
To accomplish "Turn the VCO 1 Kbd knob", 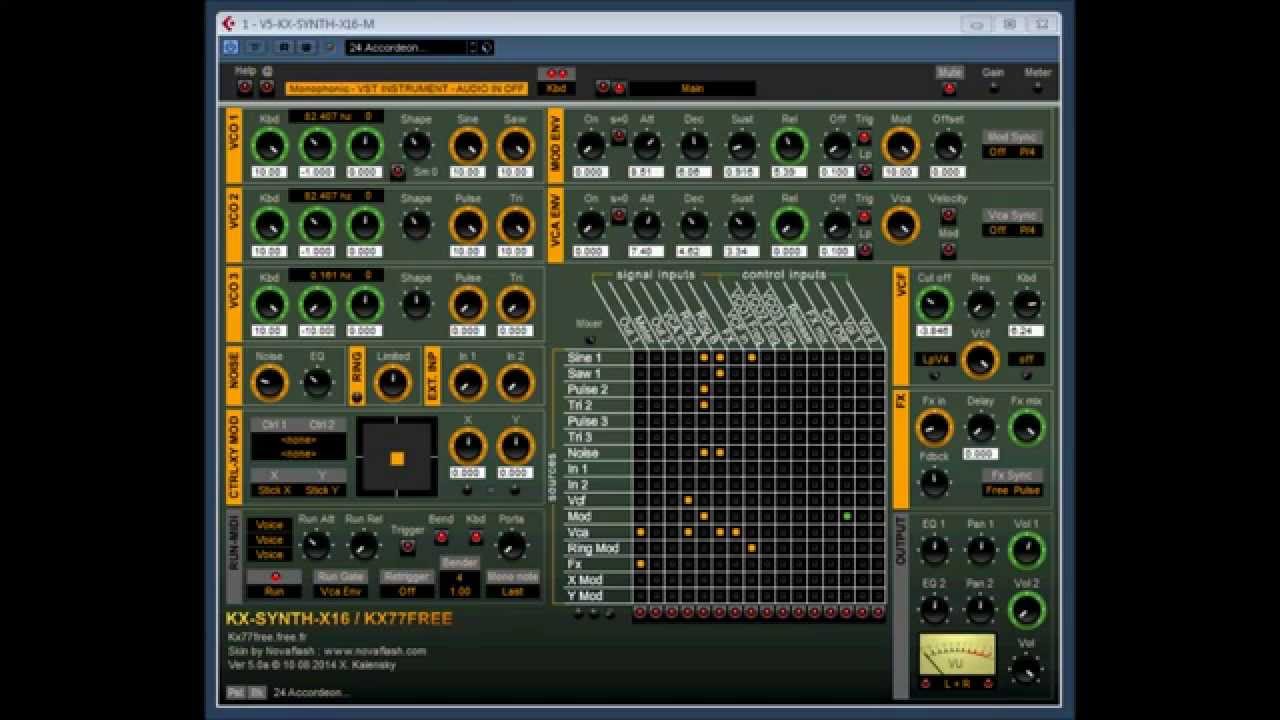I will click(269, 146).
